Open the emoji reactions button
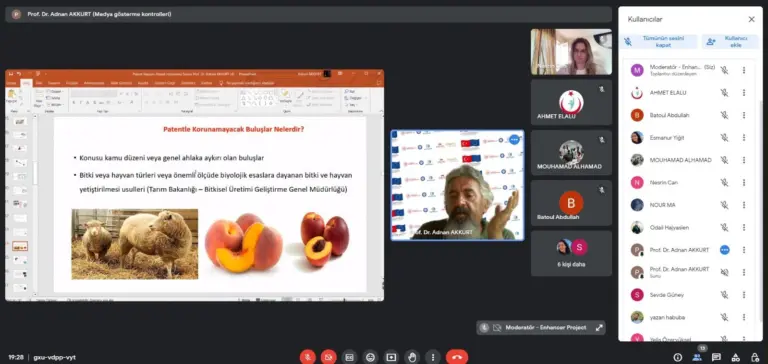Image resolution: width=768 pixels, height=364 pixels. pyautogui.click(x=370, y=357)
